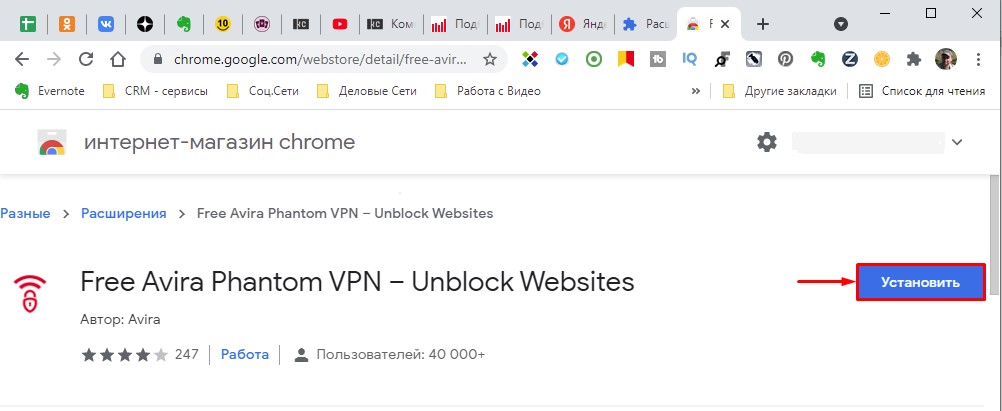
Task: Expand the account dropdown arrow
Action: (x=957, y=142)
